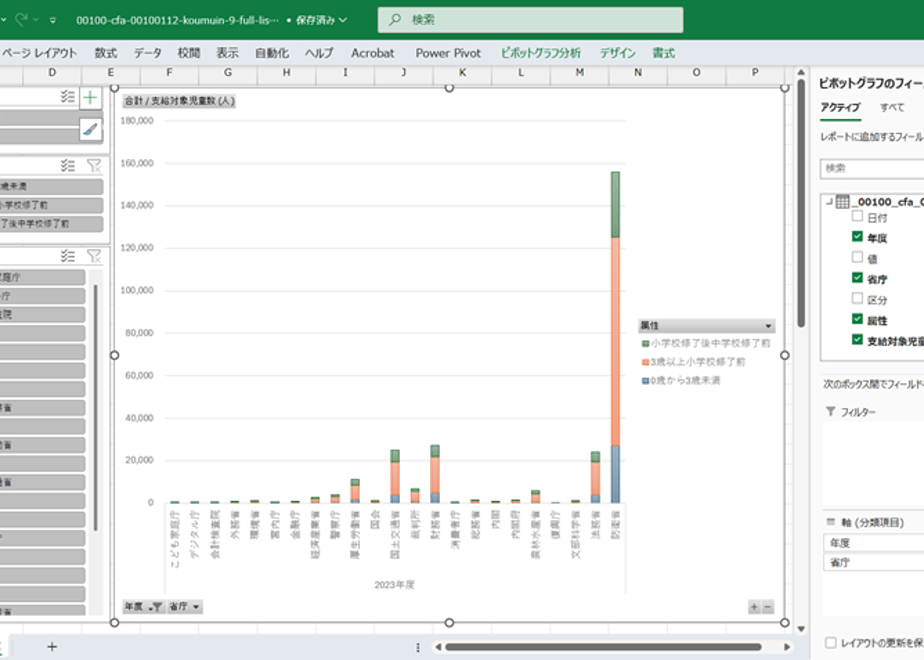
Task: Switch to the Power Pivot tab
Action: point(448,53)
